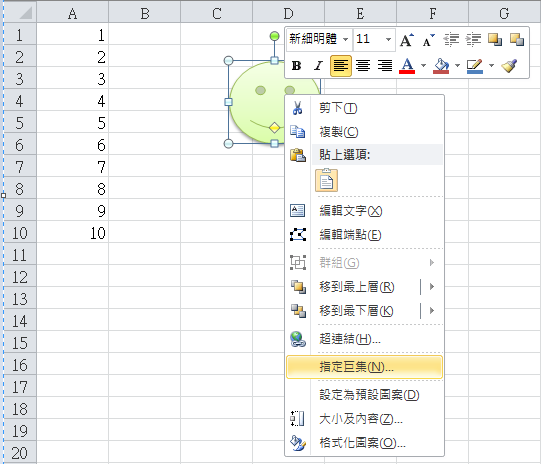The image size is (541, 464).
Task: Click the Format Painter brush icon
Action: pos(509,66)
